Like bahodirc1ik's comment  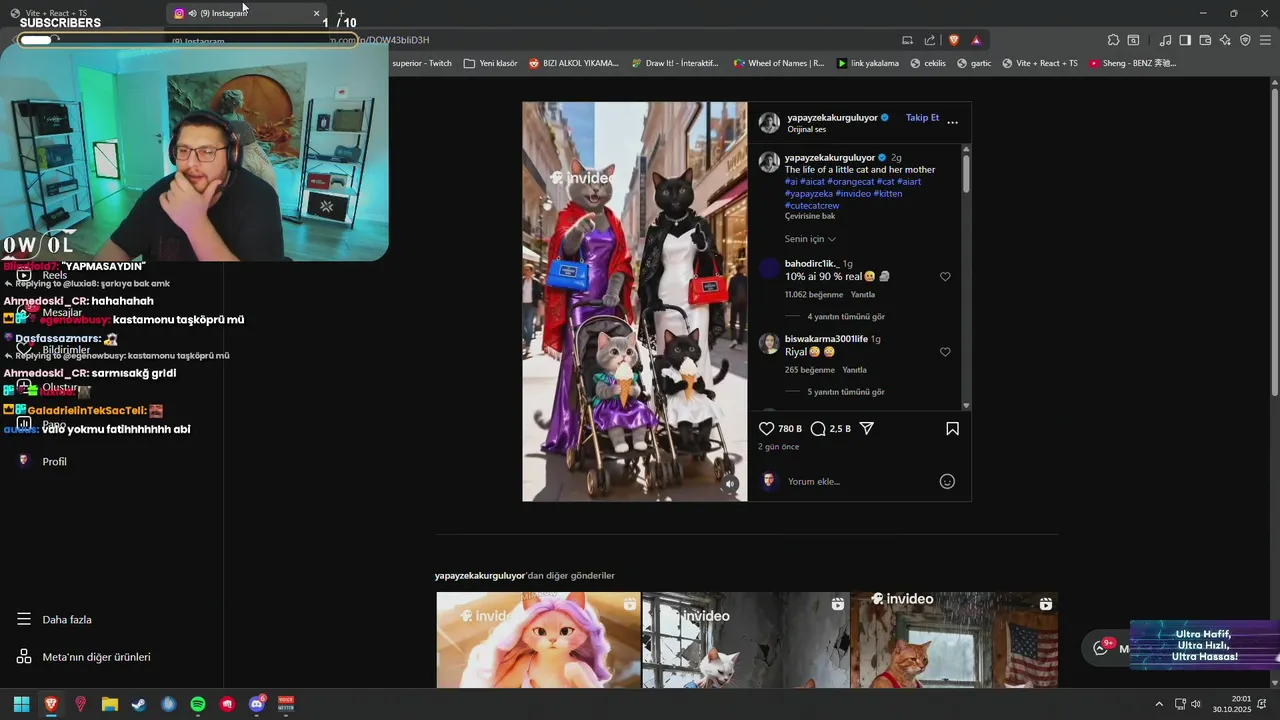[x=945, y=277]
